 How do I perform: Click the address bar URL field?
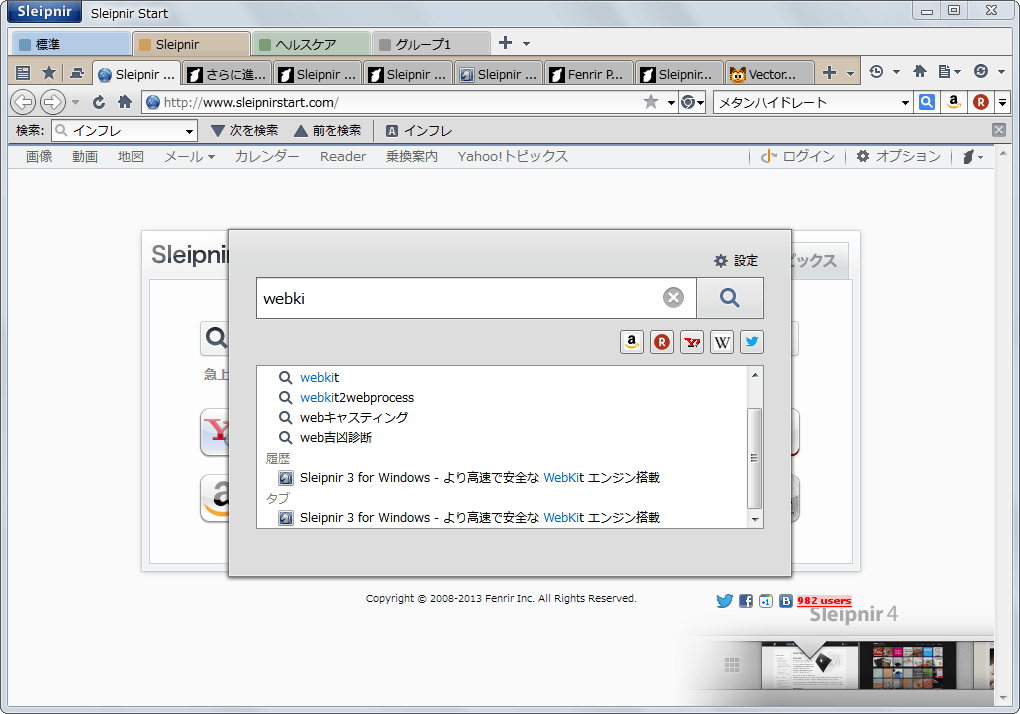(392, 102)
